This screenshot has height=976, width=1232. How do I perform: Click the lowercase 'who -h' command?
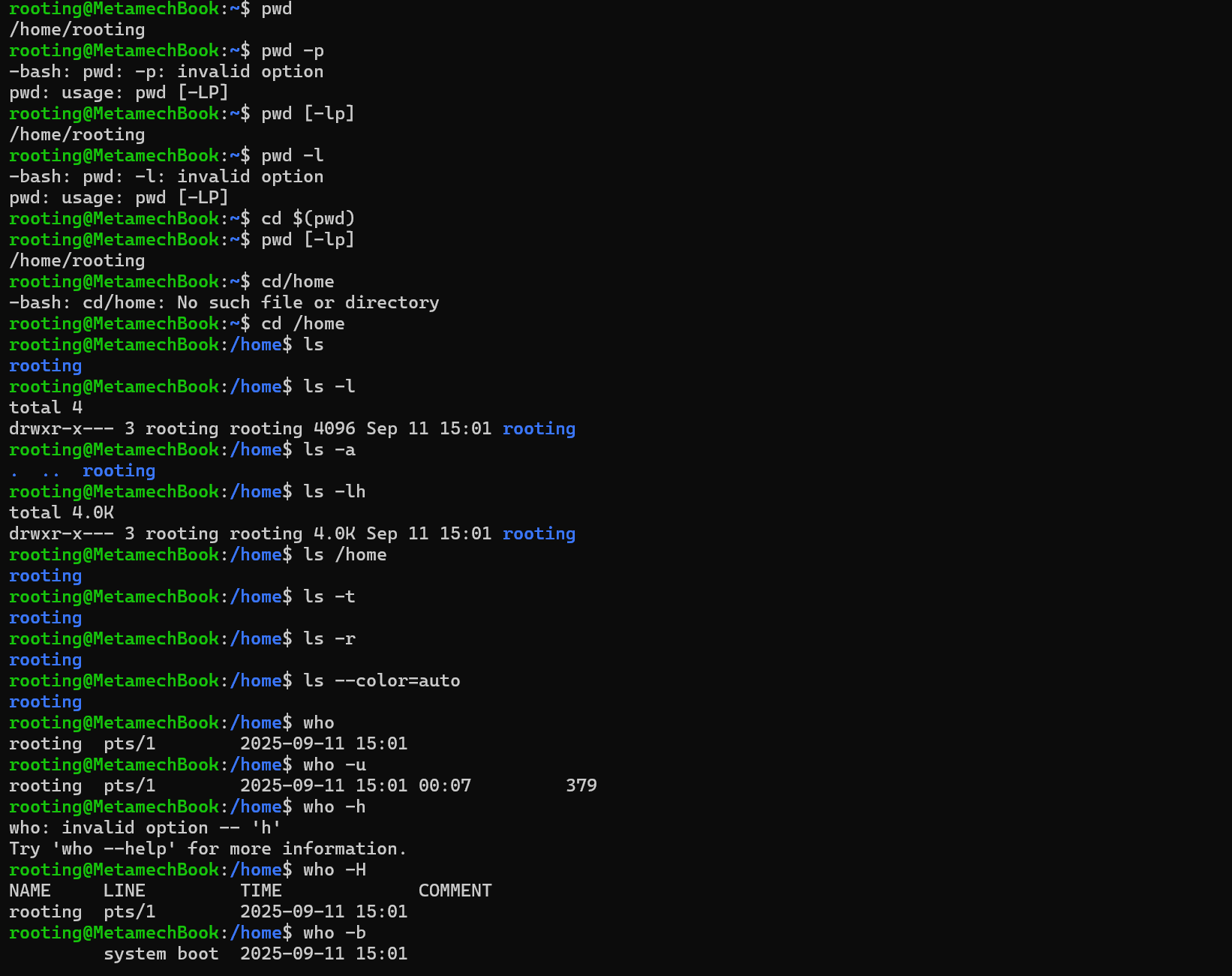click(x=335, y=806)
